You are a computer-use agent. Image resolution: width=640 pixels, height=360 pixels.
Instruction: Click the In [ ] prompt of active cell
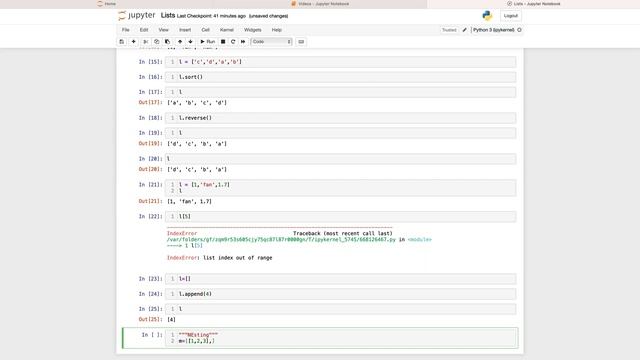pyautogui.click(x=152, y=335)
